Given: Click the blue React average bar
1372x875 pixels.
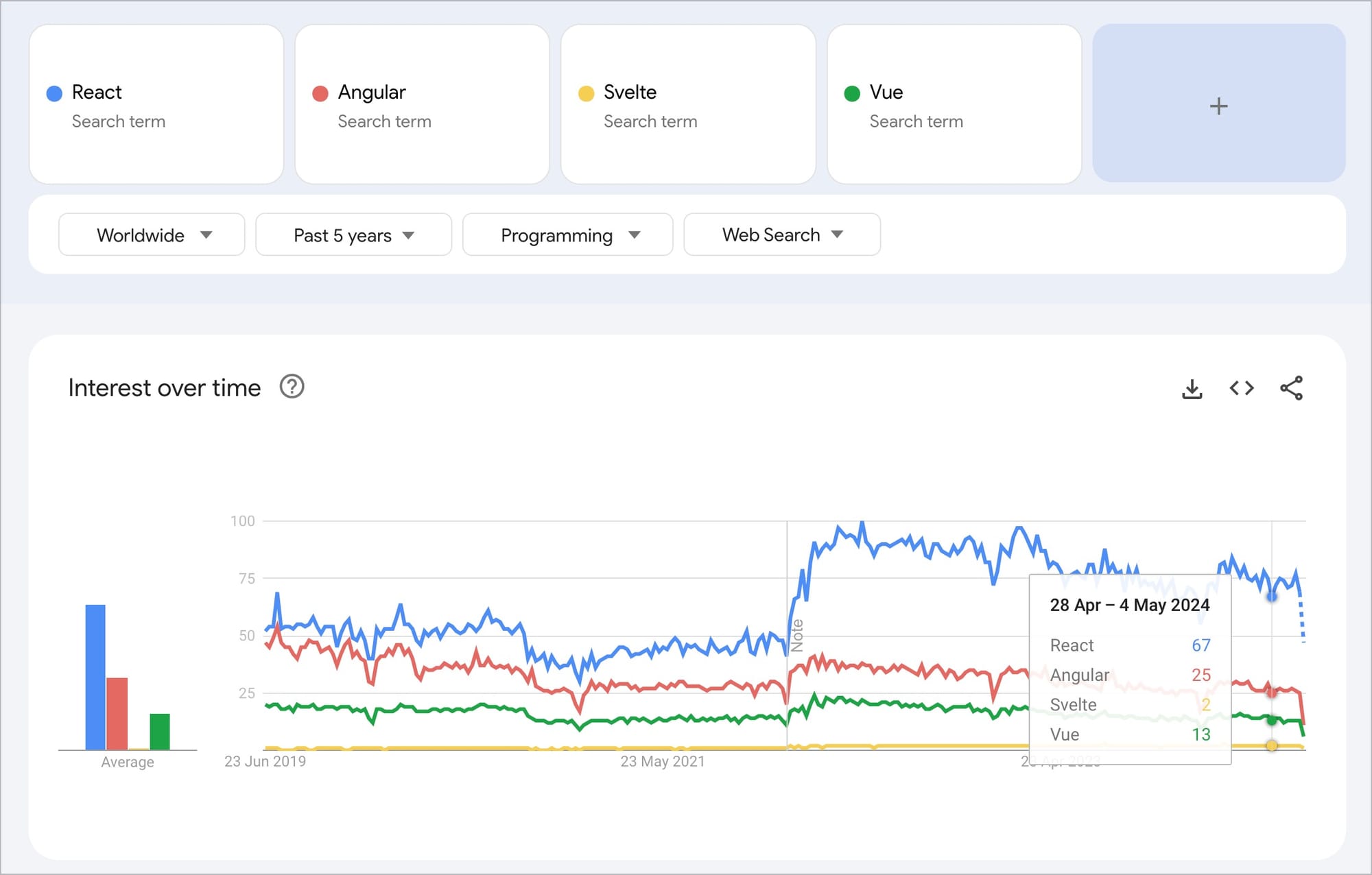Looking at the screenshot, I should [95, 676].
